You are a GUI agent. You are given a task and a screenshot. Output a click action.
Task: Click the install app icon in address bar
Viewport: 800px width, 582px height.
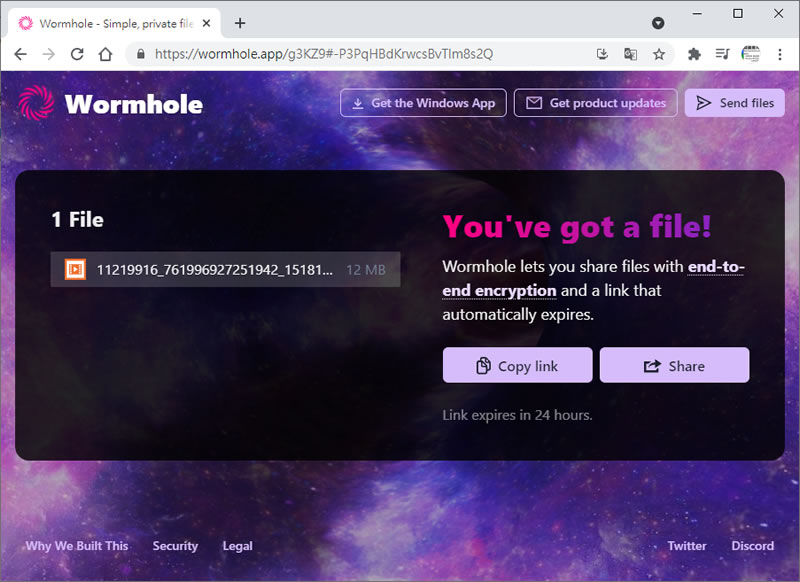pos(602,54)
